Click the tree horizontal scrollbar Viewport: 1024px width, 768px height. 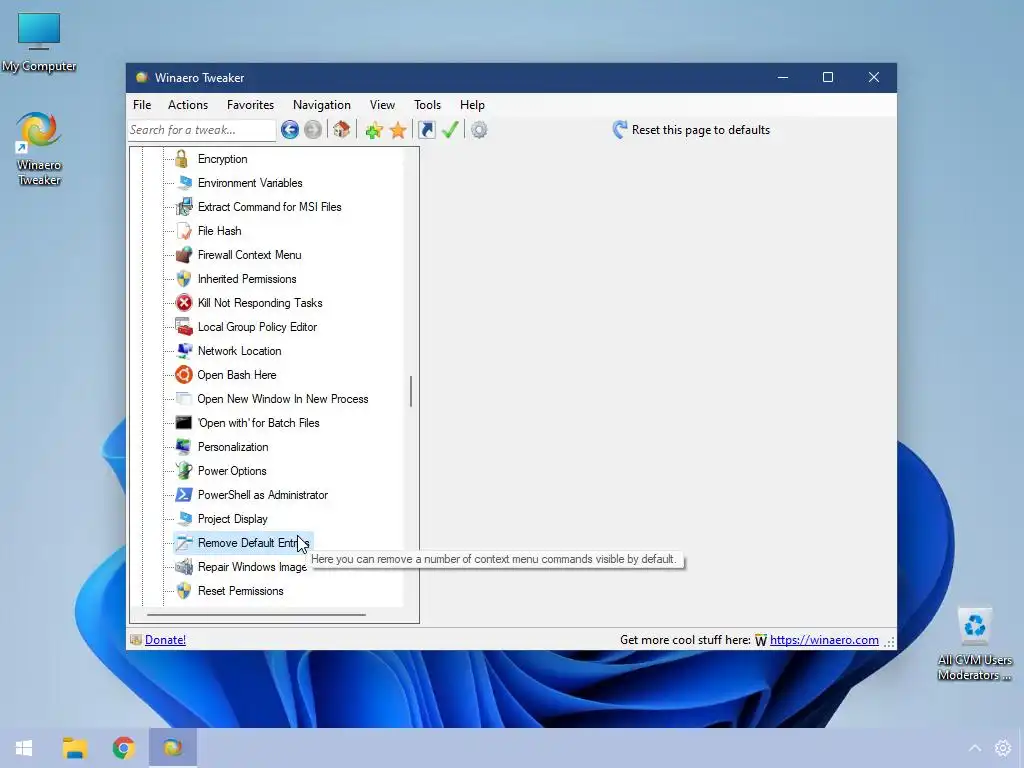click(x=256, y=615)
